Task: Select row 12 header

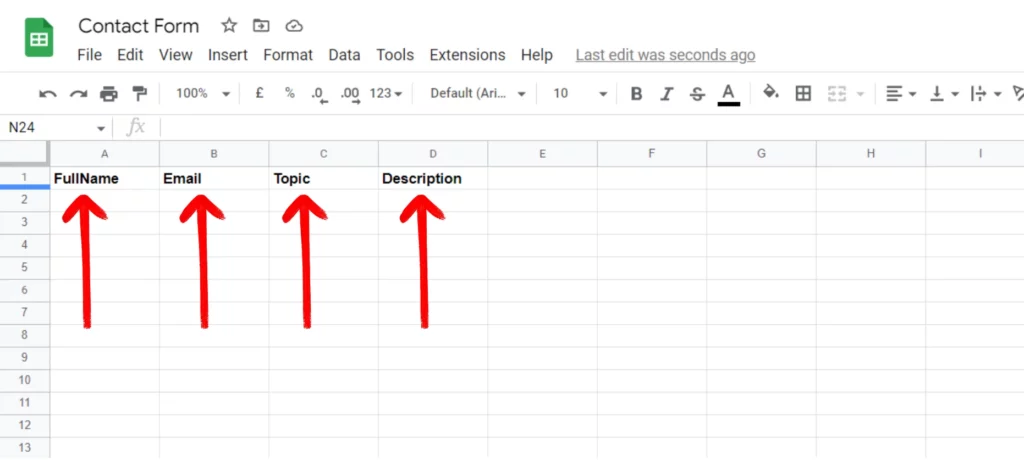Action: tap(25, 425)
